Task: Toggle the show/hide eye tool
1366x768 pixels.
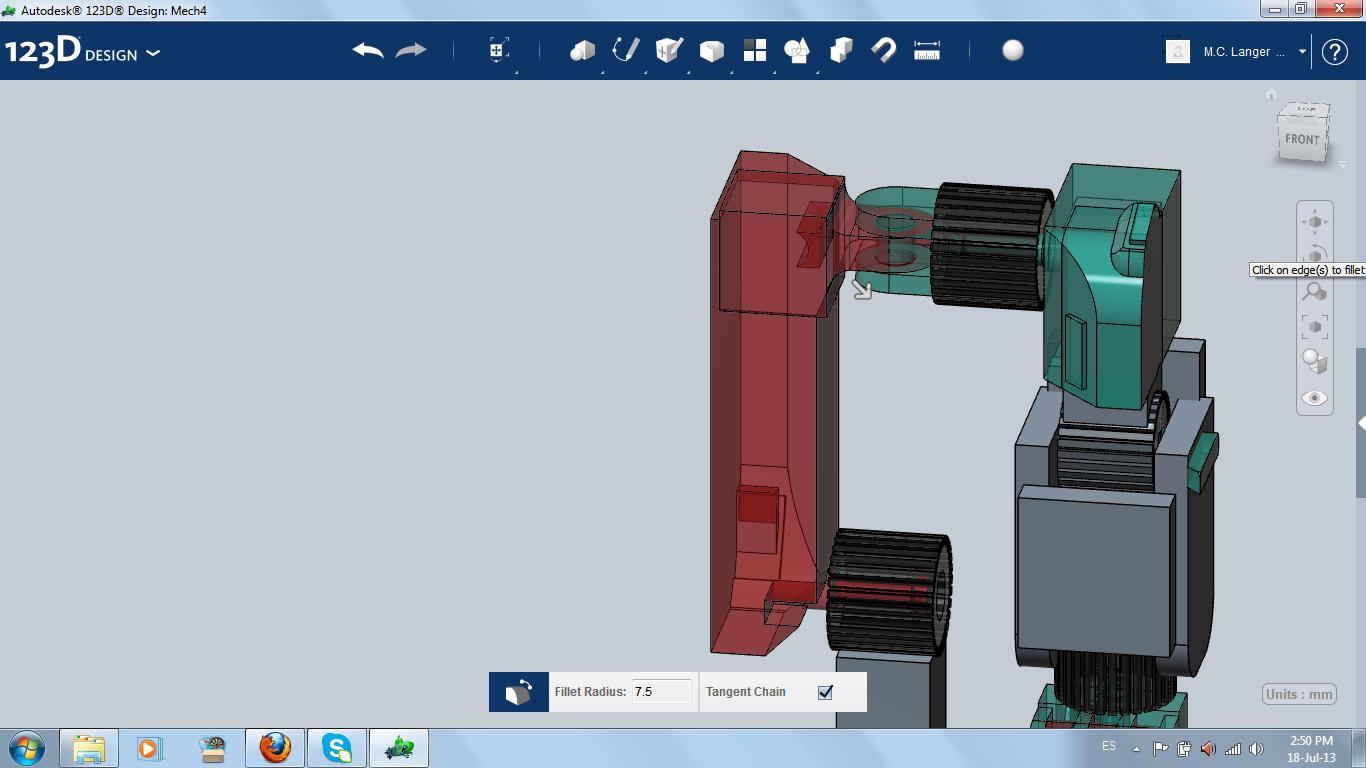Action: click(1315, 398)
